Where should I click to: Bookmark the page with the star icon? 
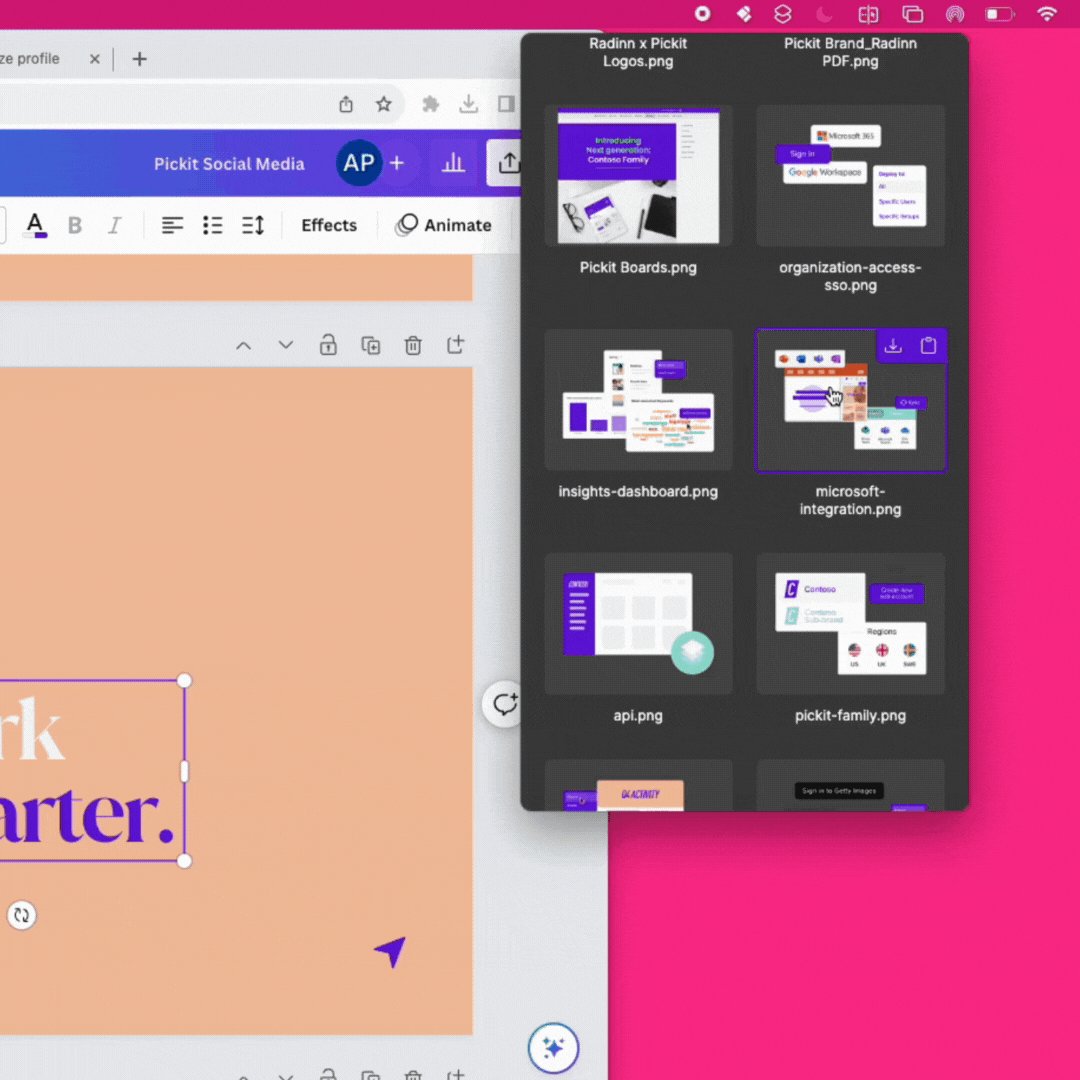coord(384,104)
